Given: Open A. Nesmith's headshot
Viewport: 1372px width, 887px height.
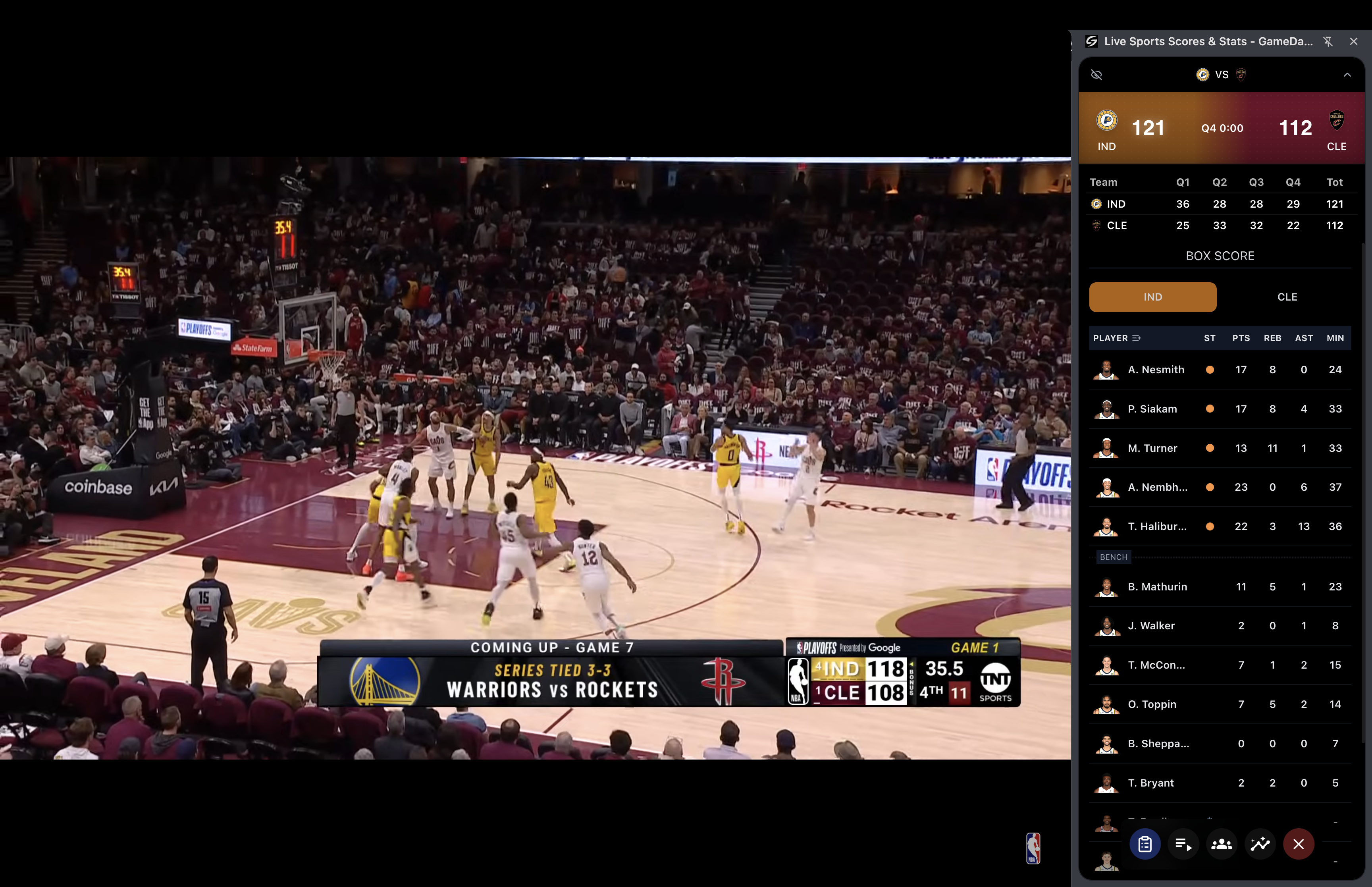Looking at the screenshot, I should pyautogui.click(x=1106, y=370).
